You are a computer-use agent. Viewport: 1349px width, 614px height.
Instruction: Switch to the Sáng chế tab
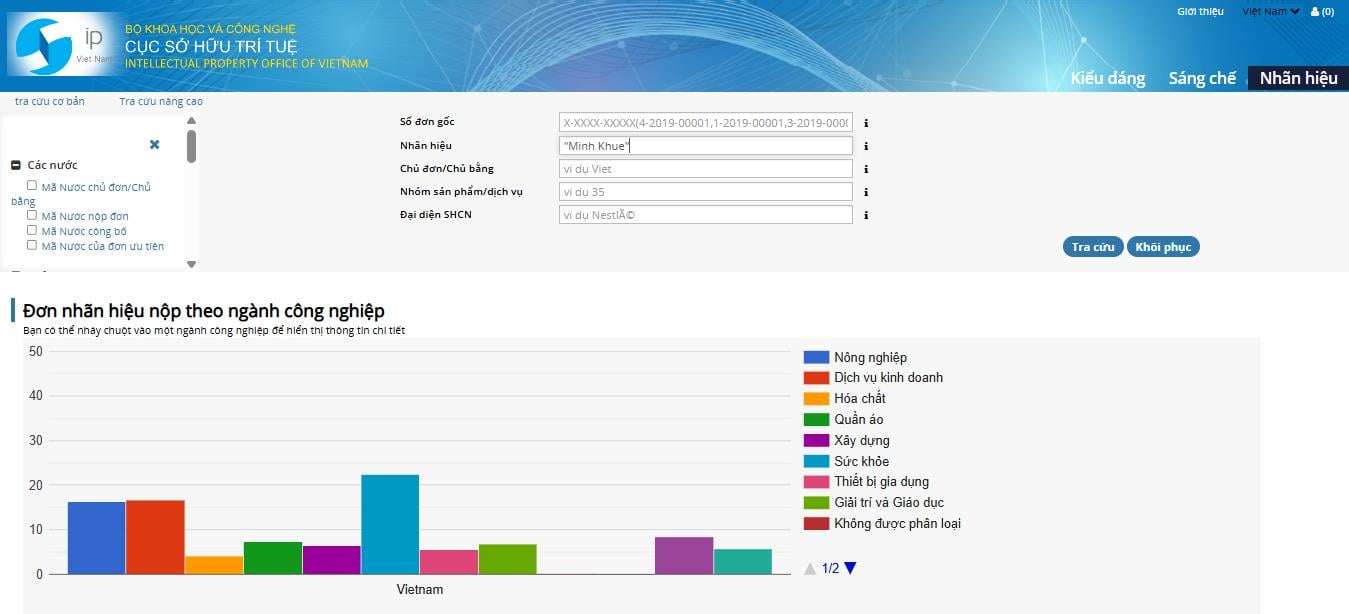pyautogui.click(x=1201, y=77)
